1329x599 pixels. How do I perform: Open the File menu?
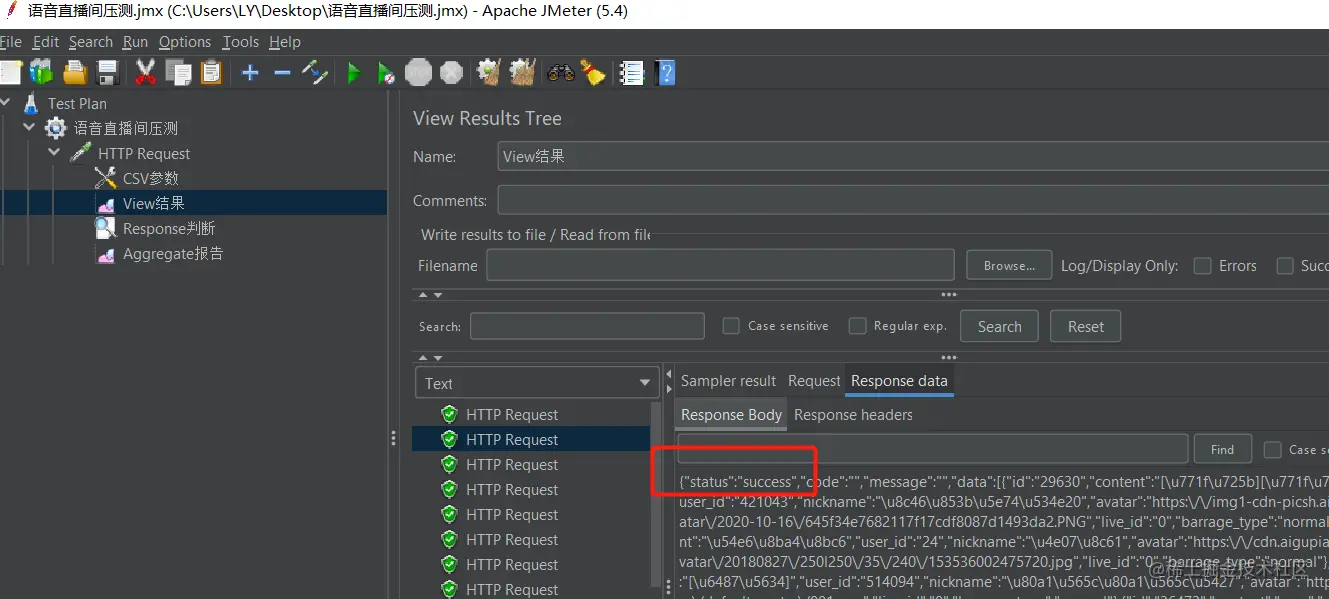10,42
